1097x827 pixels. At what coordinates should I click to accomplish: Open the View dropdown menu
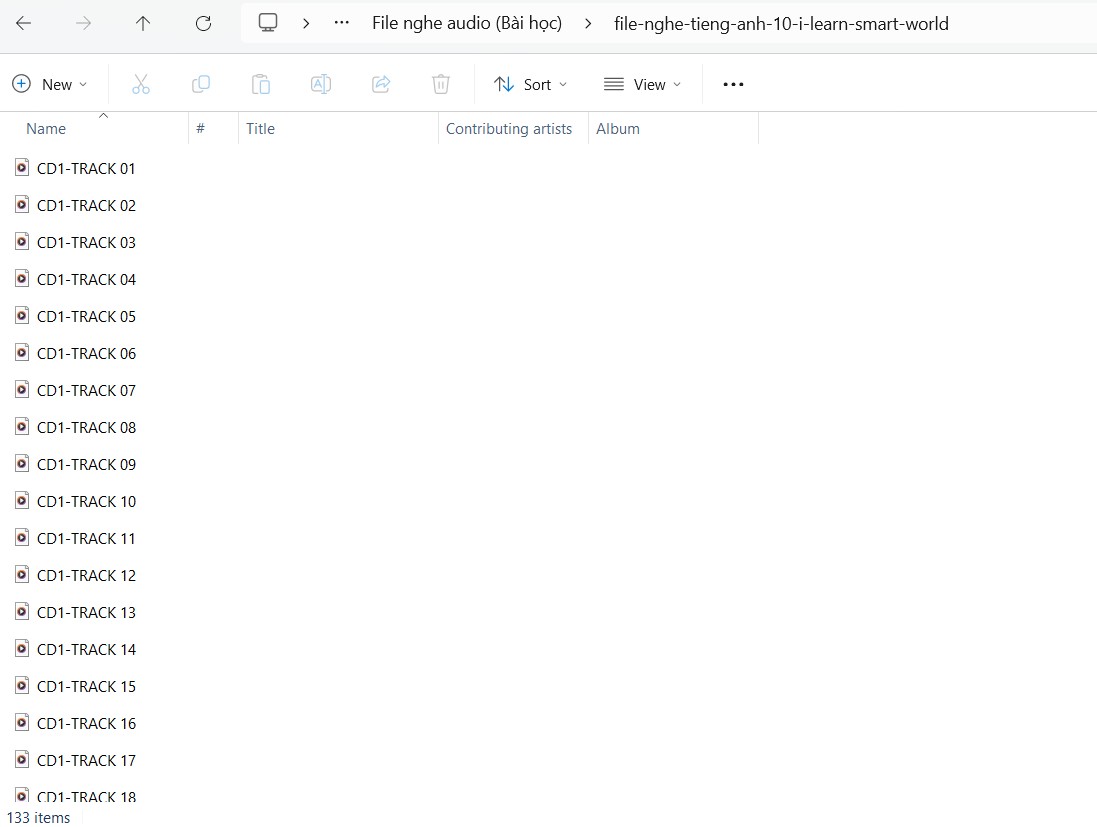[x=642, y=84]
